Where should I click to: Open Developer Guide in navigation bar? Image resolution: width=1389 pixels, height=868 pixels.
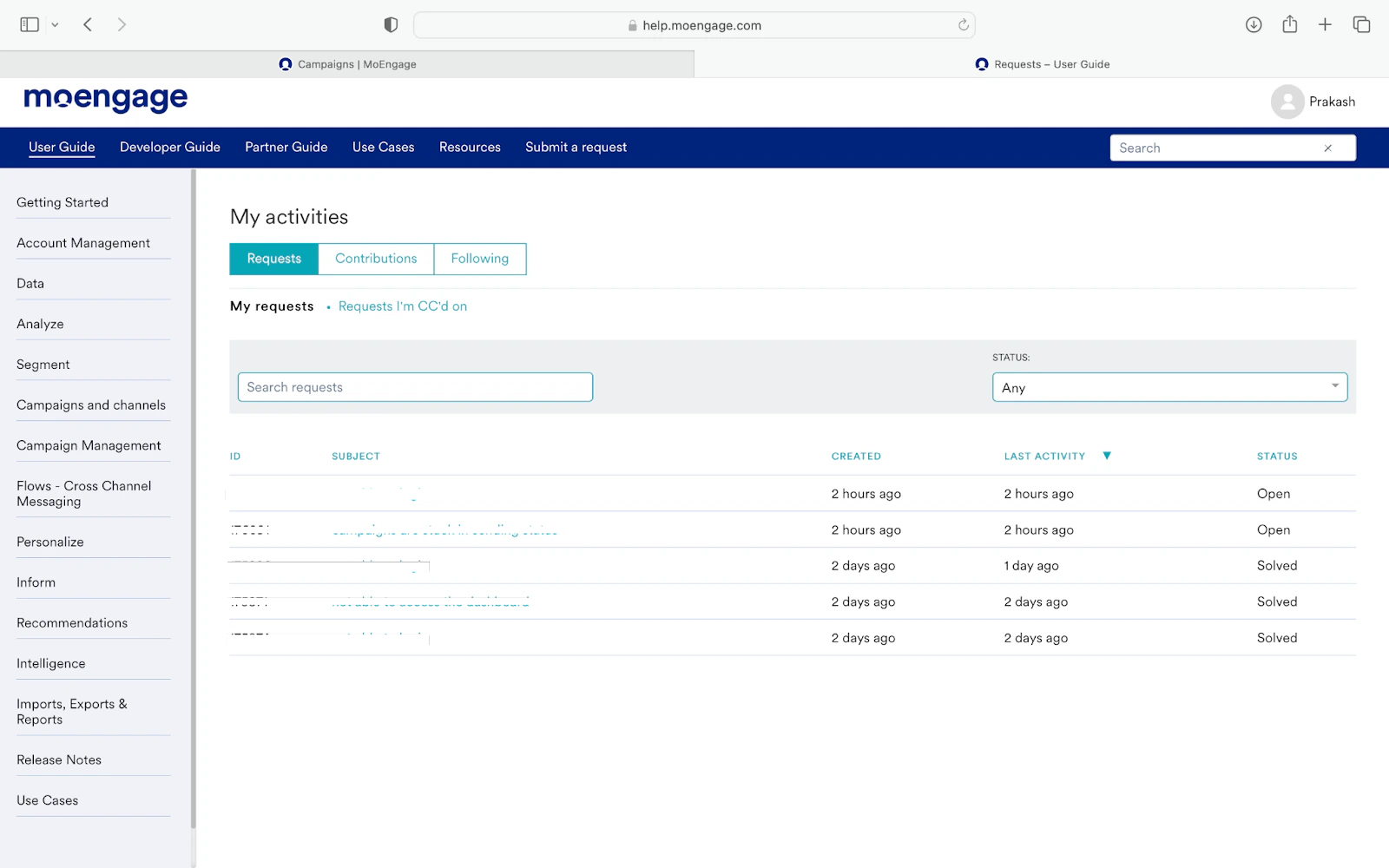coord(170,148)
